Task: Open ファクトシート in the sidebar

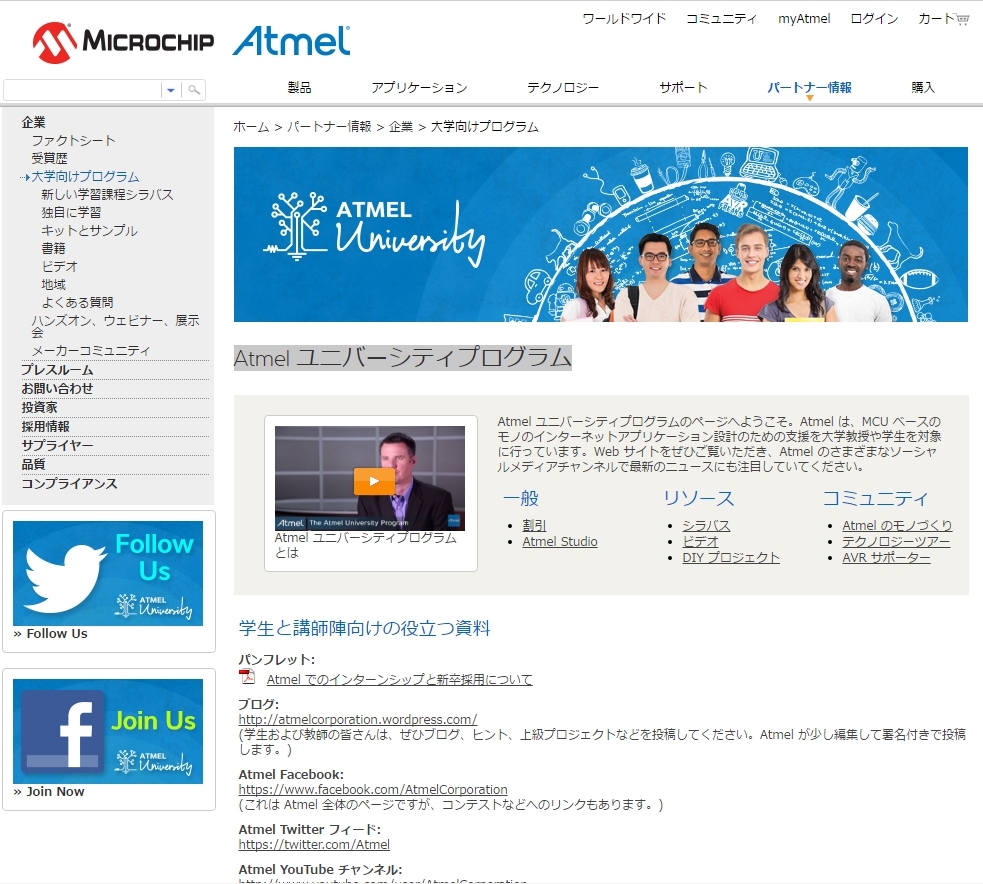Action: [73, 140]
